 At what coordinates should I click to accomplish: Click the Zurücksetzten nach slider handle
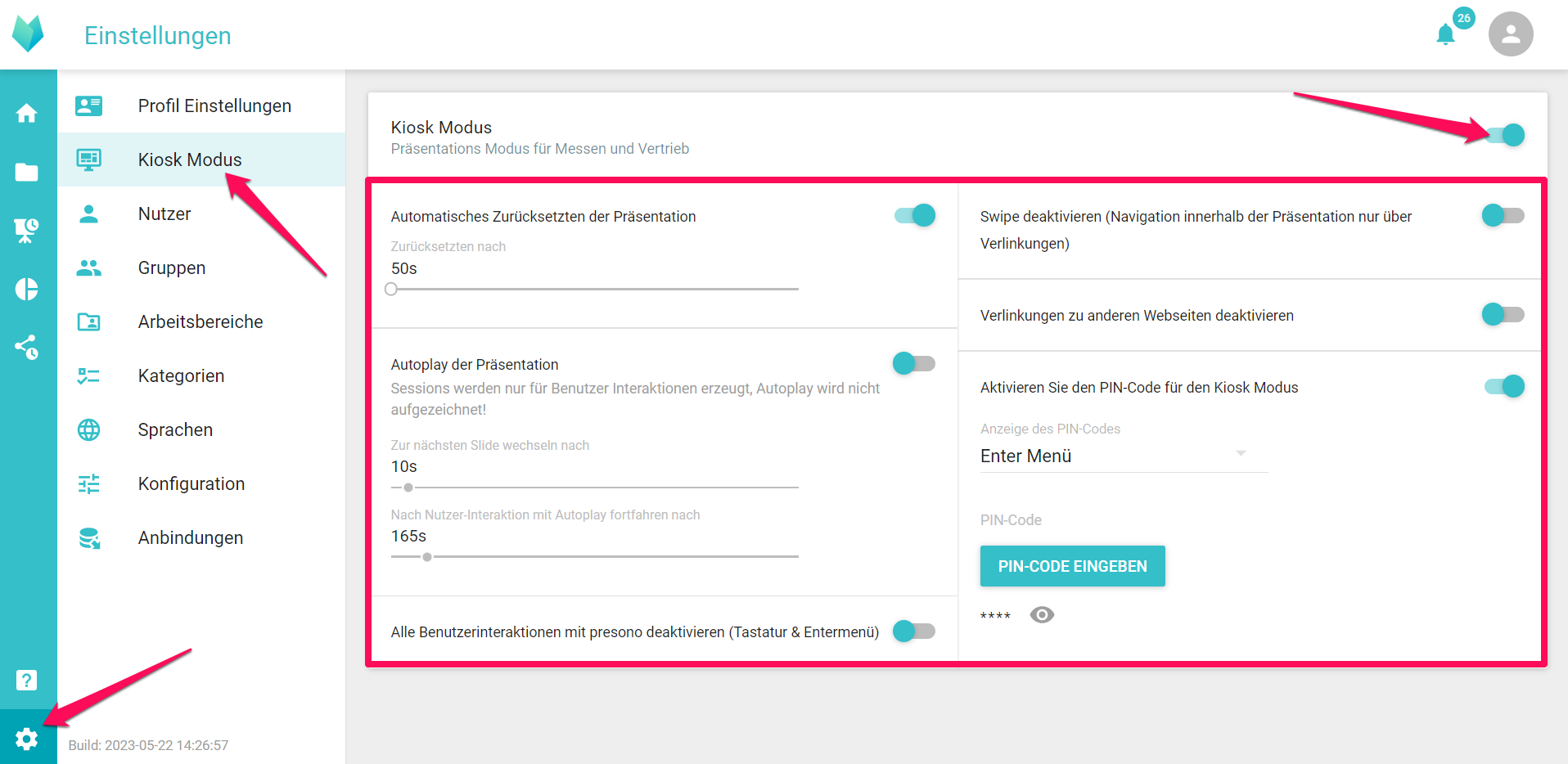coord(391,289)
